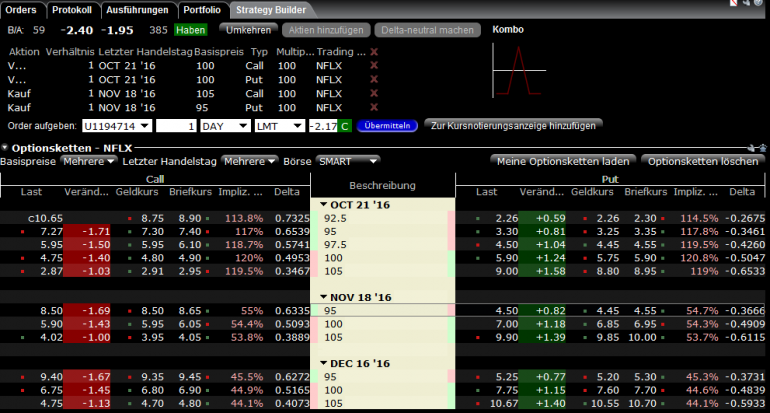The width and height of the screenshot is (770, 413).
Task: Remove the OCT 21 Call leg row
Action: 374,65
